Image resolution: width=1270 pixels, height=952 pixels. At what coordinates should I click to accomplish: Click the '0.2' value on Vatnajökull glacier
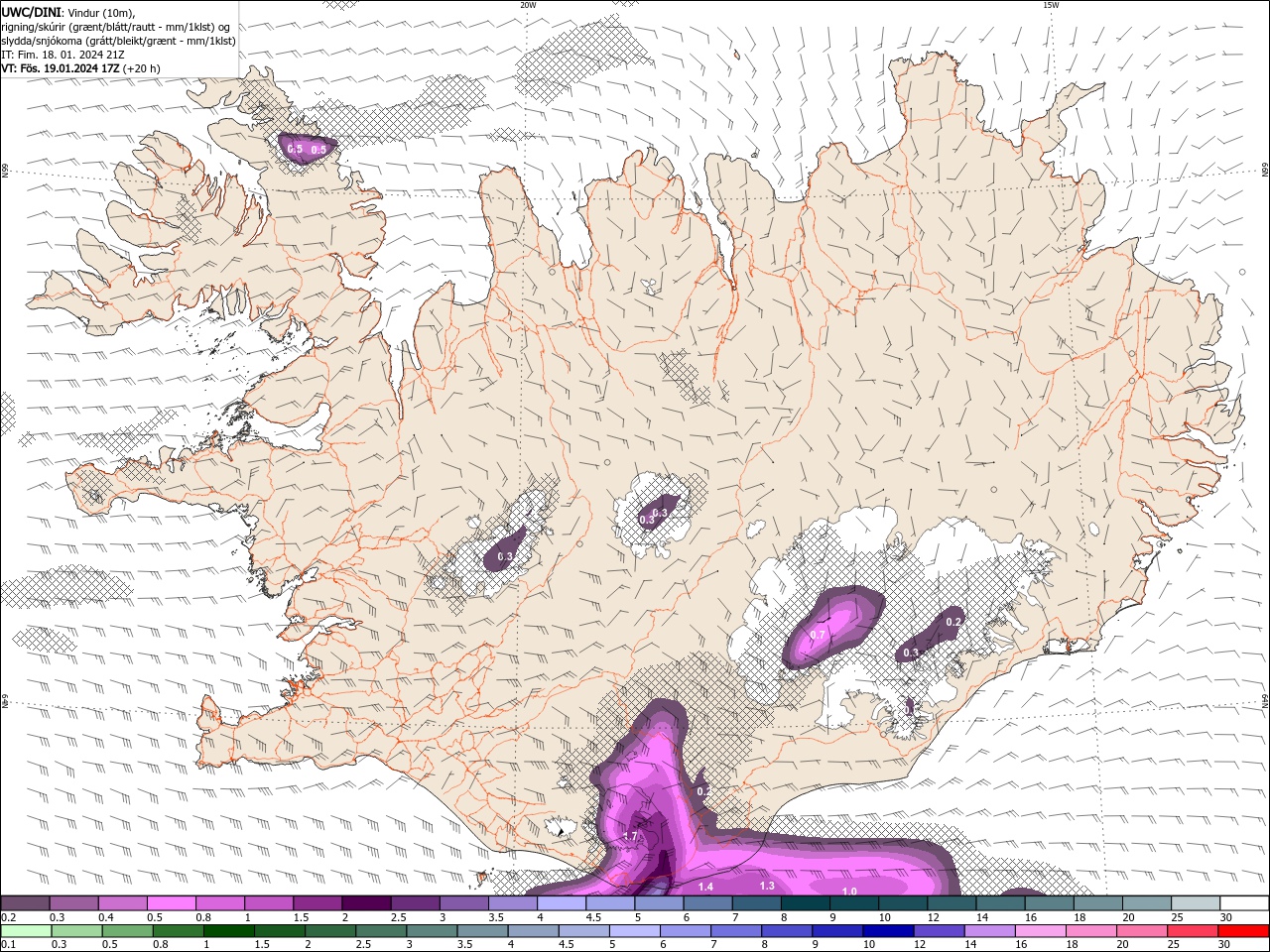(x=953, y=622)
